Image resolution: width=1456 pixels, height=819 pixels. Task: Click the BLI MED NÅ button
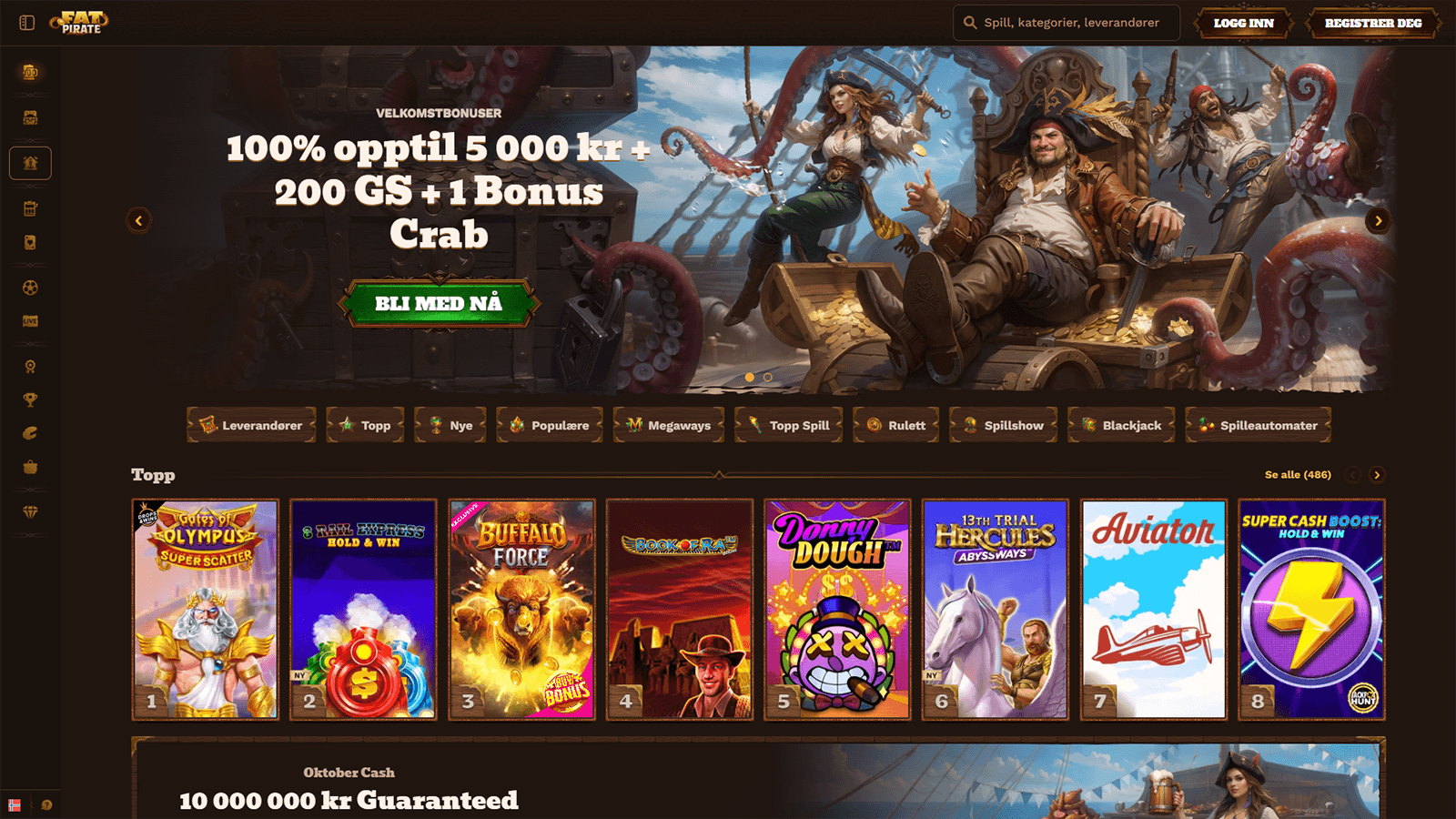[x=439, y=303]
